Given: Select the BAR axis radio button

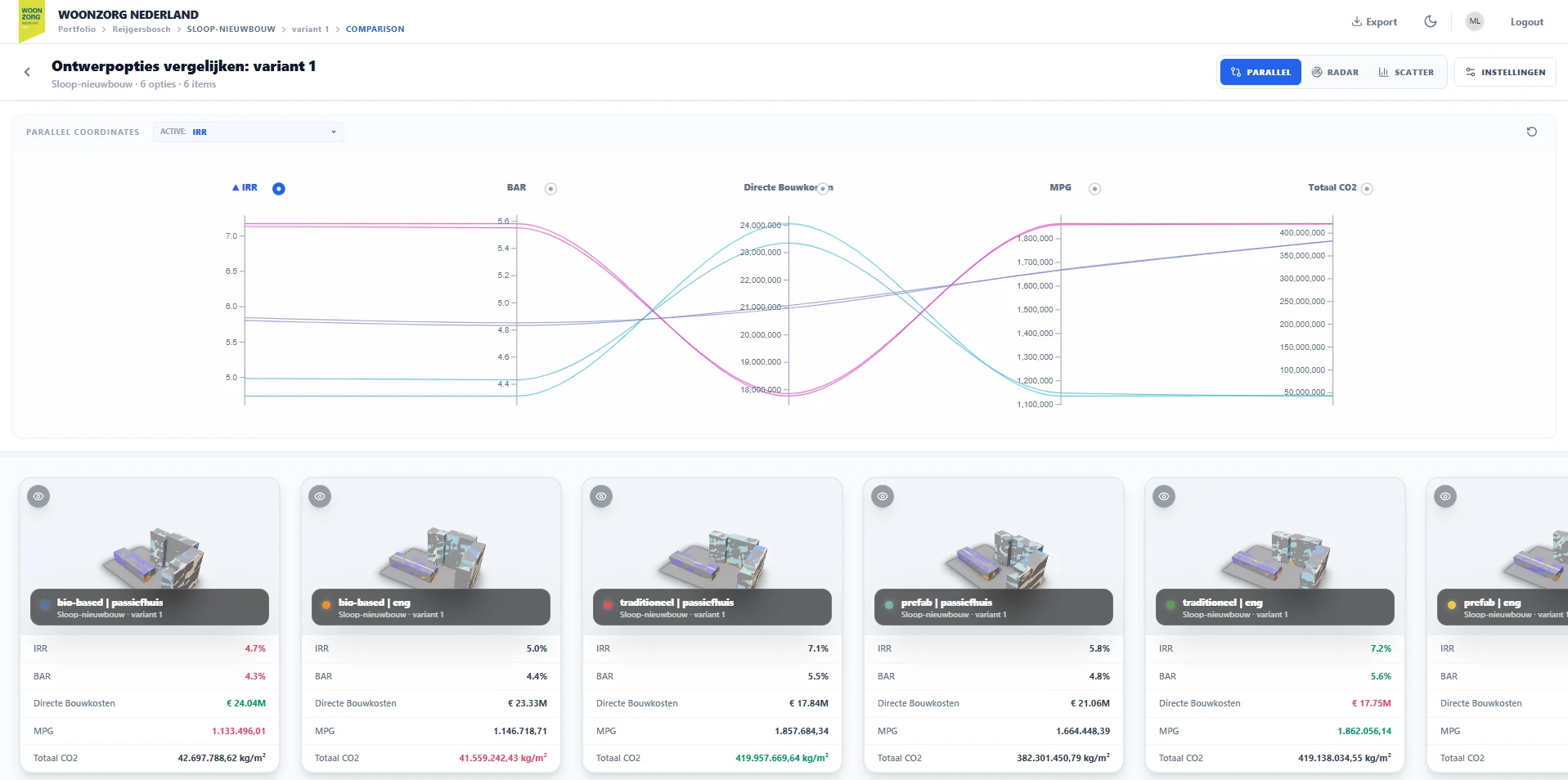Looking at the screenshot, I should [x=551, y=189].
